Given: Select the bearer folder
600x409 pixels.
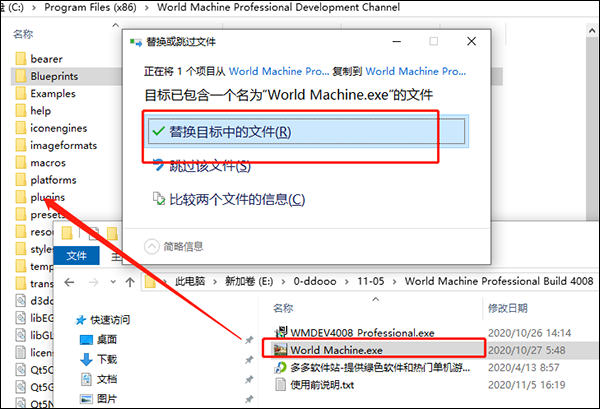Looking at the screenshot, I should (x=39, y=59).
